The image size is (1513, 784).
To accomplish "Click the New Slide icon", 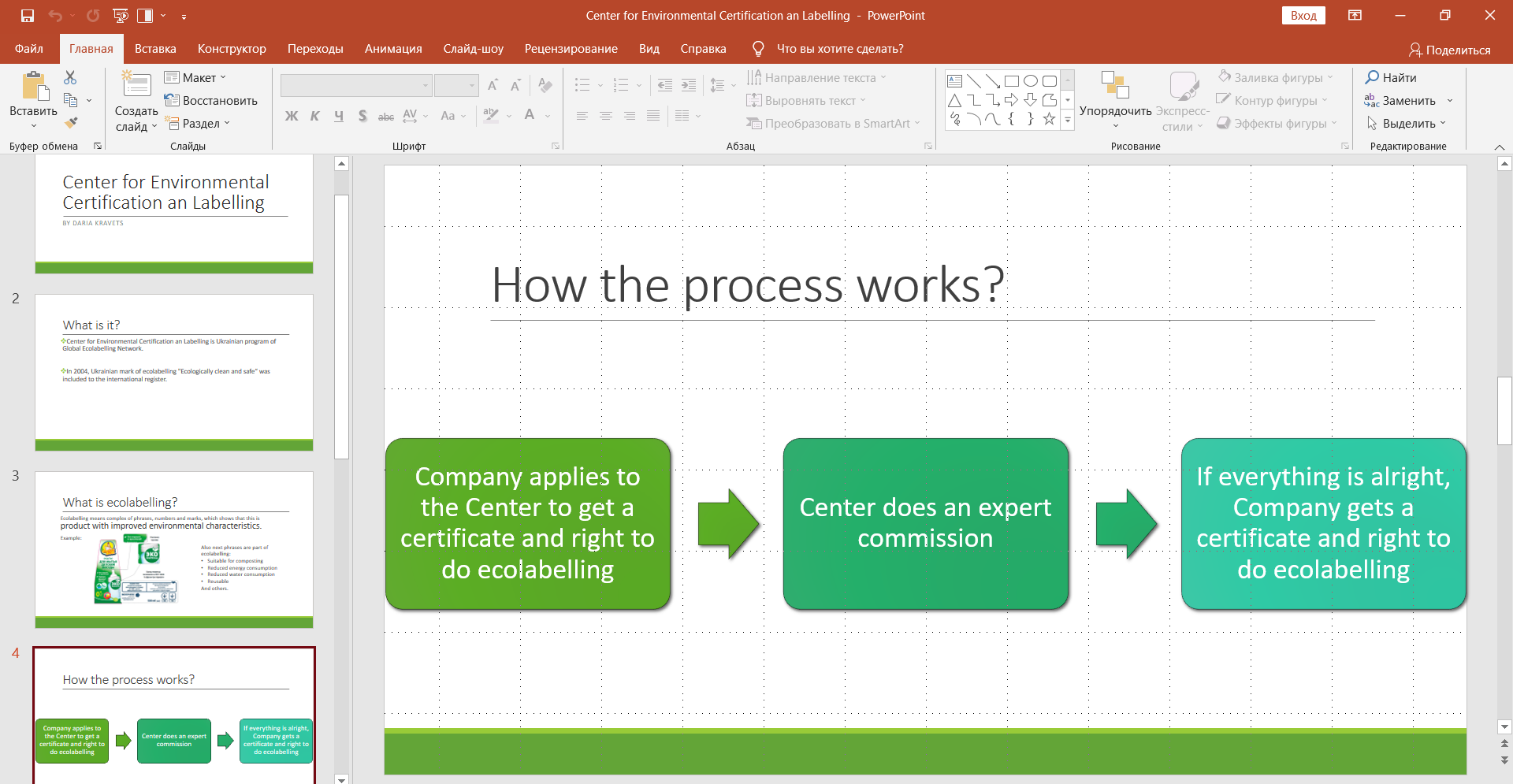I will (x=136, y=85).
